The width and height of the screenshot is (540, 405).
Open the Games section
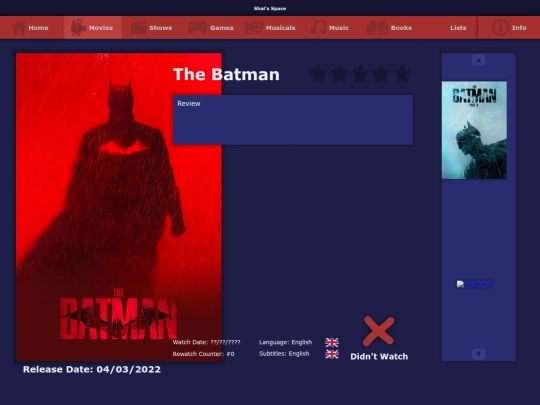[211, 28]
